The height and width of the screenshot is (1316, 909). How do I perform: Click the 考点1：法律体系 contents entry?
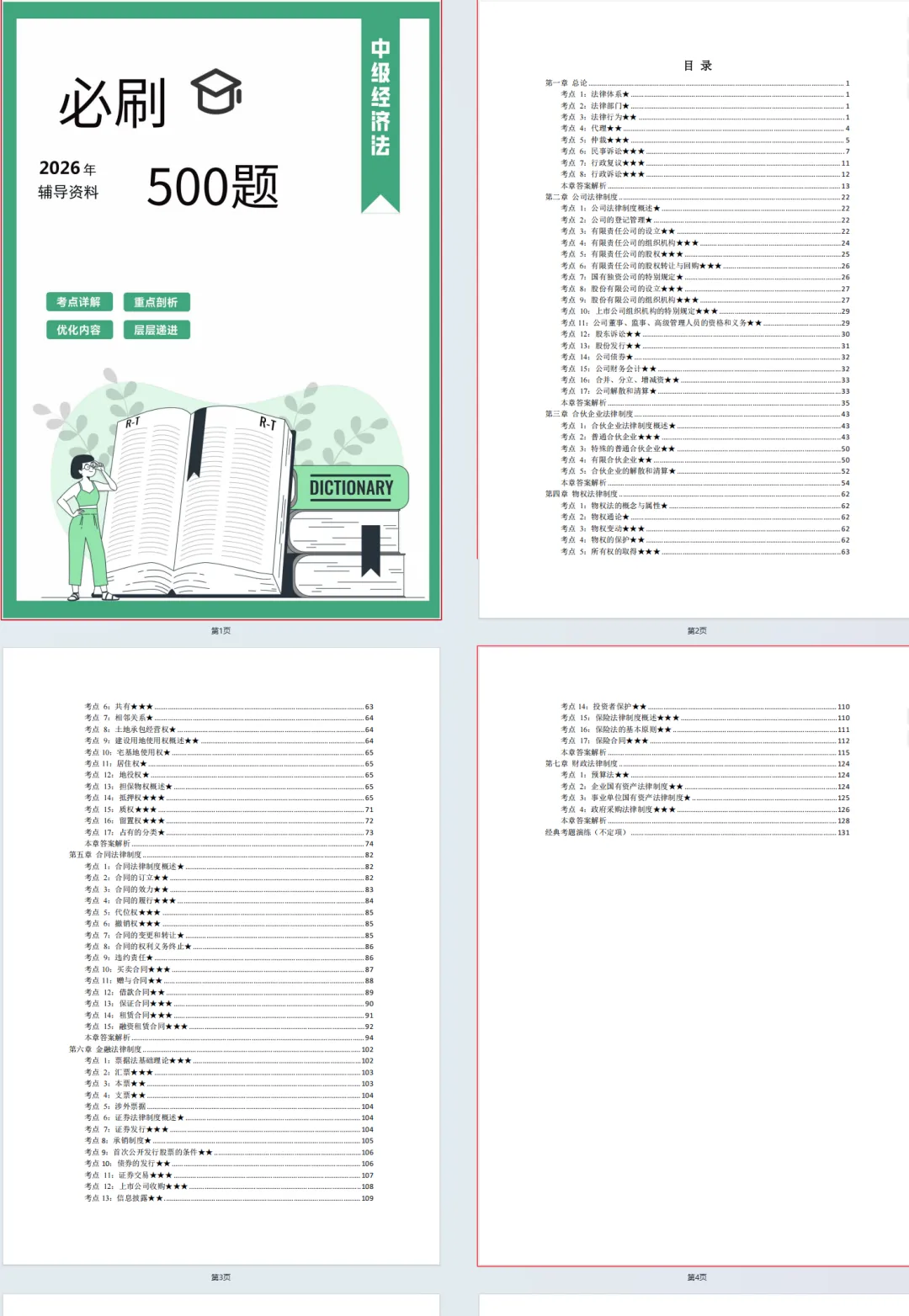[x=705, y=94]
